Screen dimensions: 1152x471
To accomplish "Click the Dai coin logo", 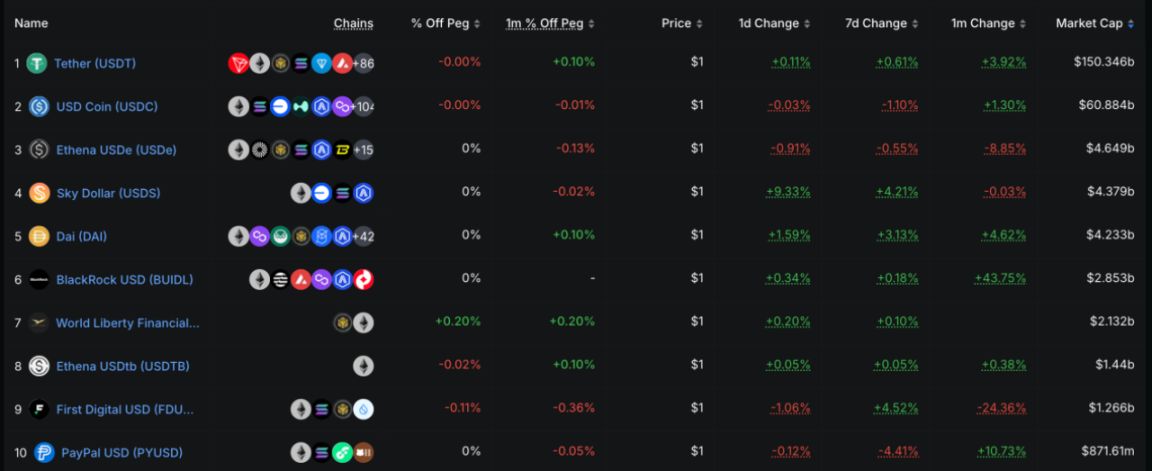I will pyautogui.click(x=39, y=236).
